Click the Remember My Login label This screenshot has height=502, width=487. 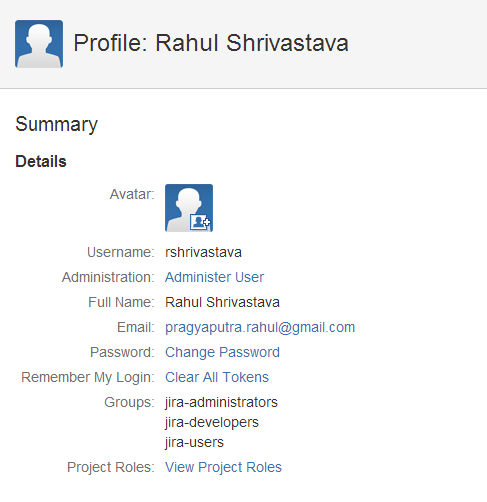point(88,377)
